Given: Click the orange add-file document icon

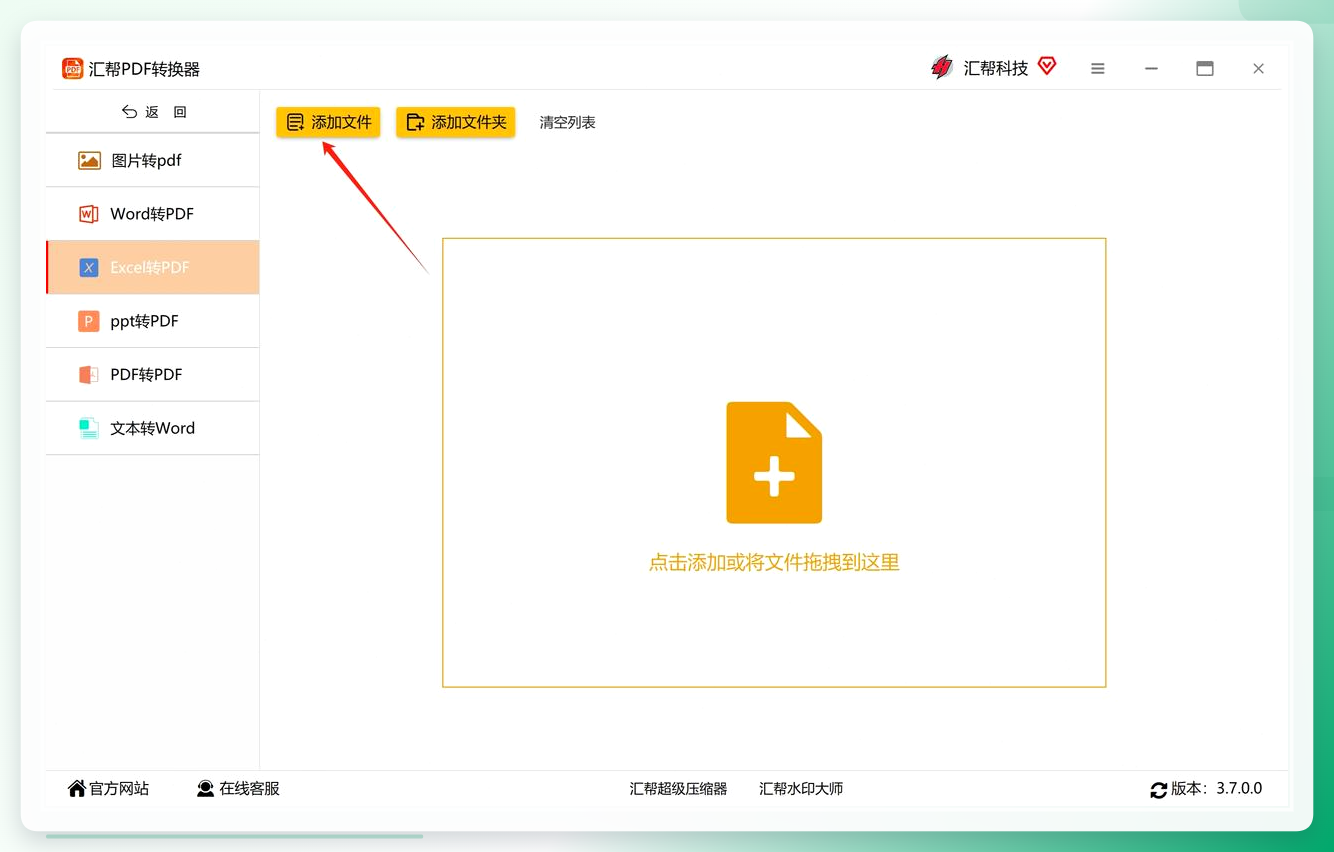Looking at the screenshot, I should [774, 463].
